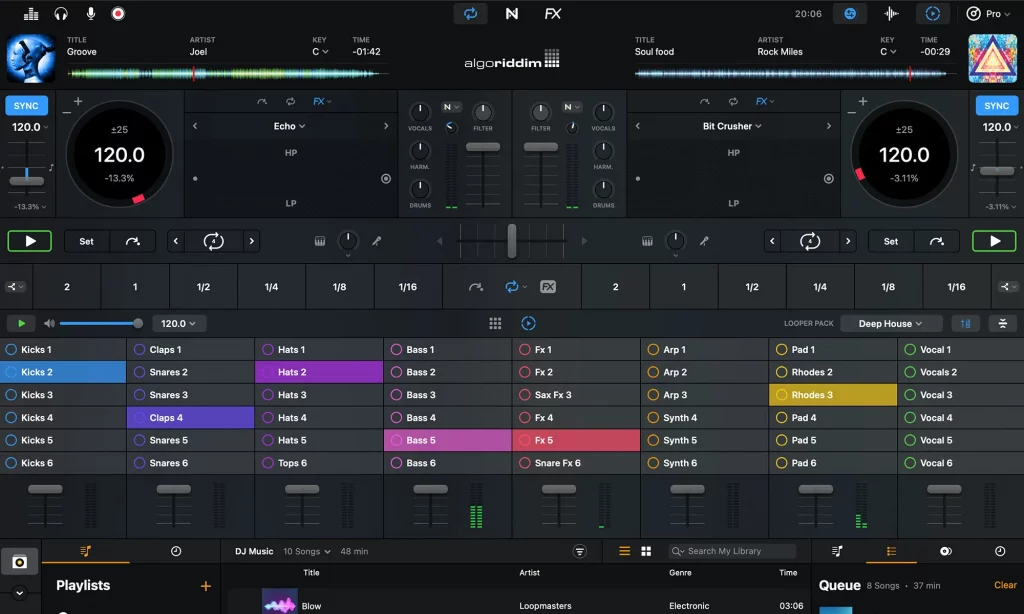
Task: Change the Deep House looper pack
Action: [893, 323]
